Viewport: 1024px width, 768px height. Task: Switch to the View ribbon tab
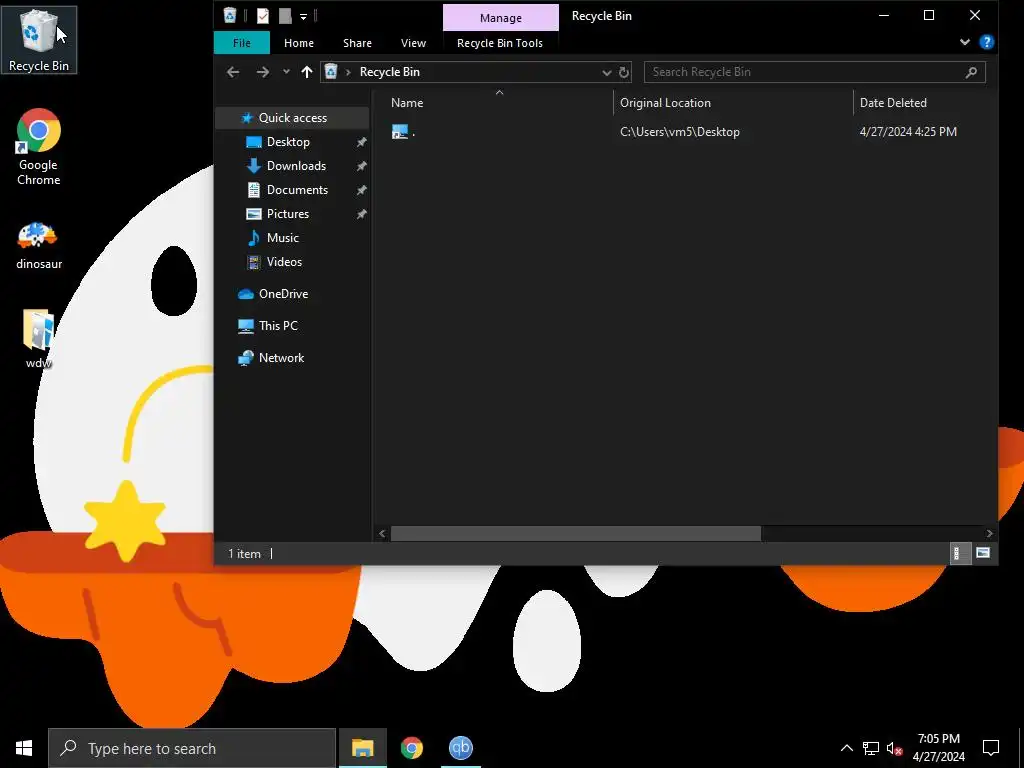coord(413,43)
